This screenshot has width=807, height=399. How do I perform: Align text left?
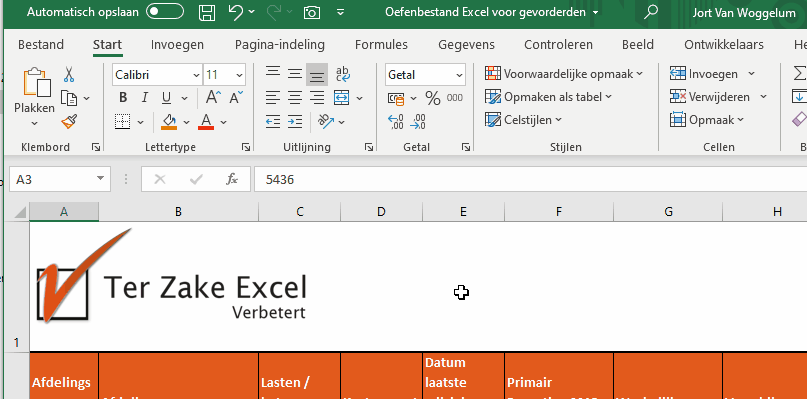(273, 97)
